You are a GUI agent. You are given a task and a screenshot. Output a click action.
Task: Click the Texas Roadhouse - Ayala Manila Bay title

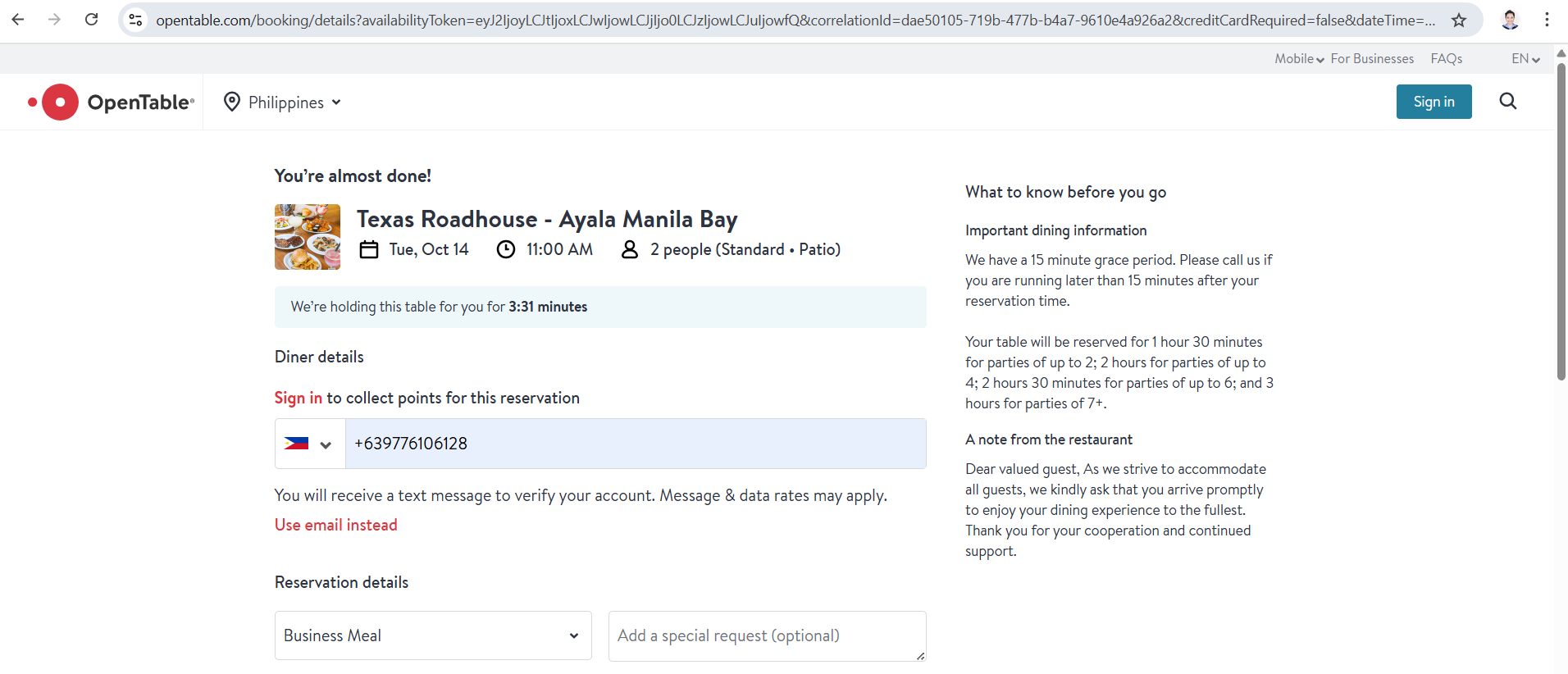coord(547,219)
